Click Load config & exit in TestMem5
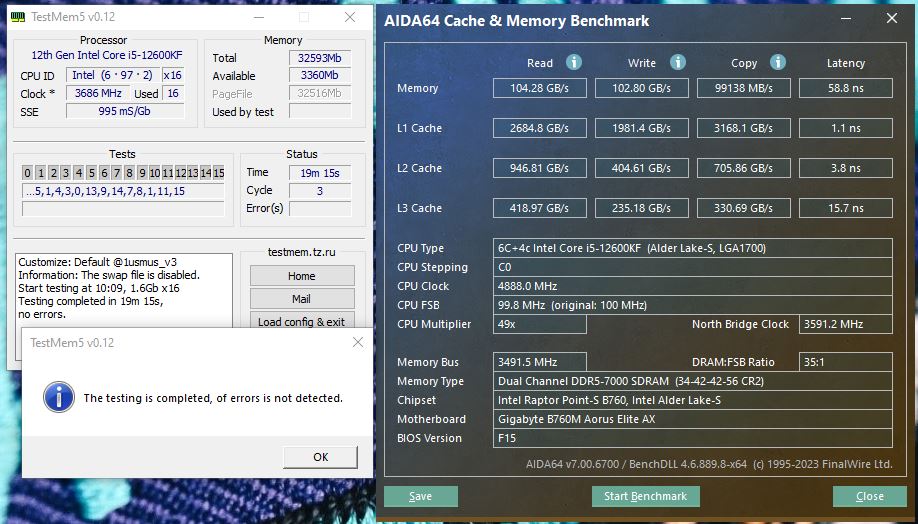 302,321
